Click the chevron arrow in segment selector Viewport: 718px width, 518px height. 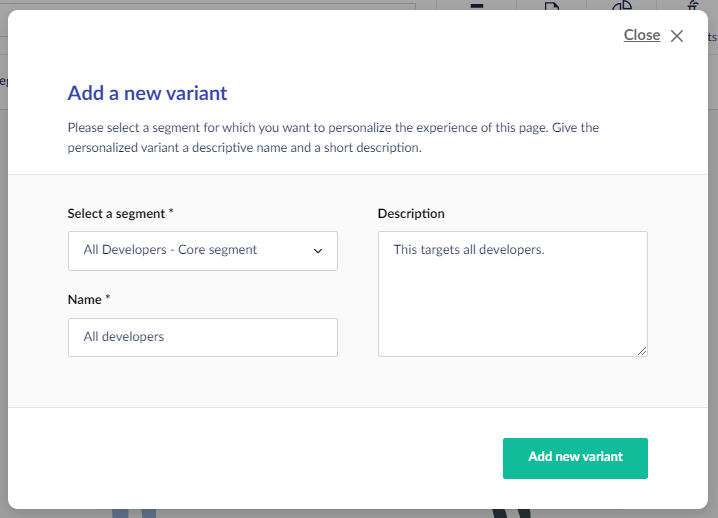pyautogui.click(x=318, y=251)
